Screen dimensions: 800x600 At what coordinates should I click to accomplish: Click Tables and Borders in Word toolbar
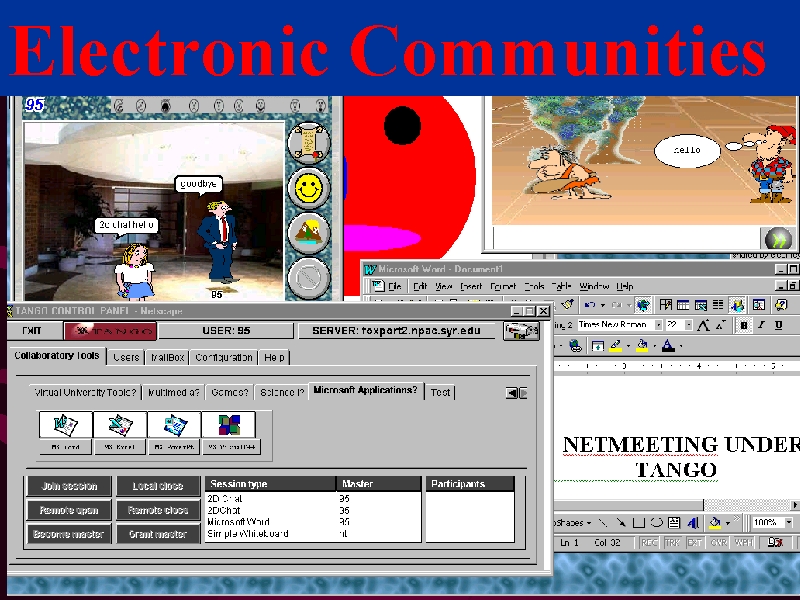click(665, 305)
